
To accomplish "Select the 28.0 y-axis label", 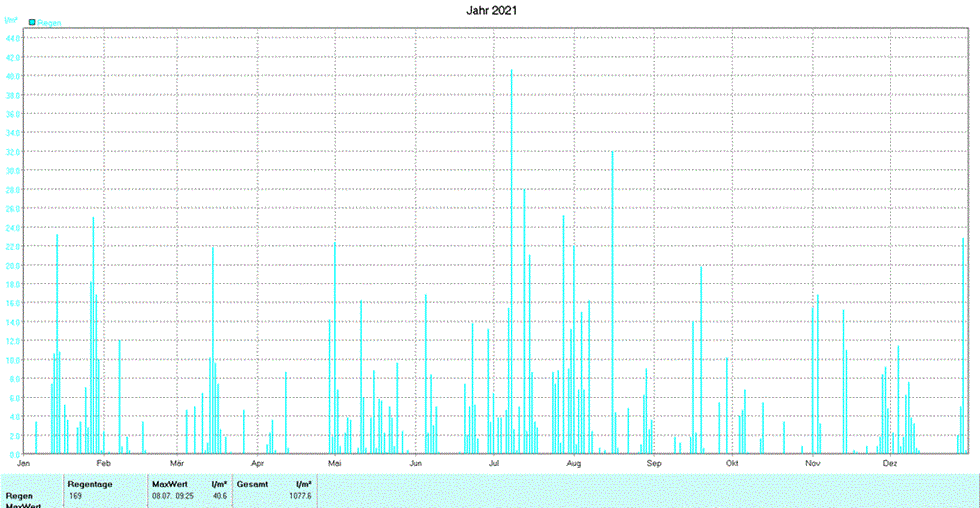I will pyautogui.click(x=13, y=189).
